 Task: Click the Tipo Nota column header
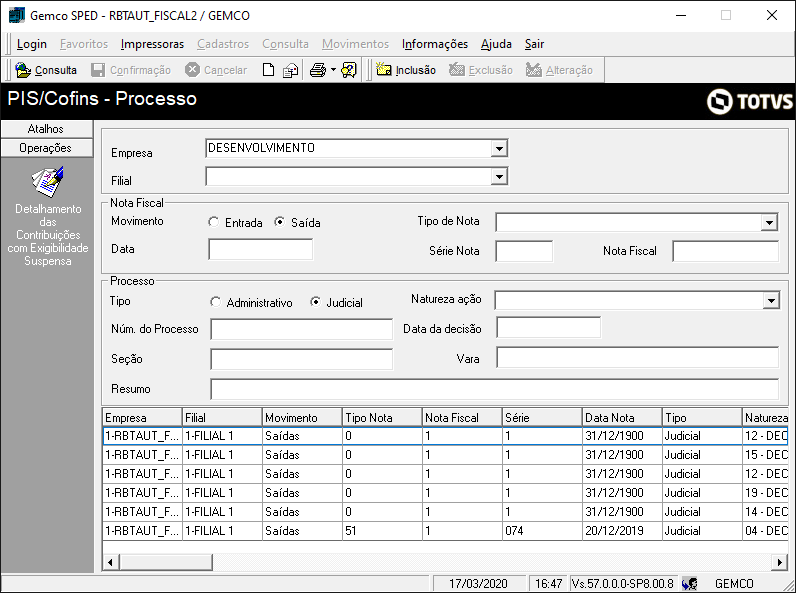coord(382,417)
